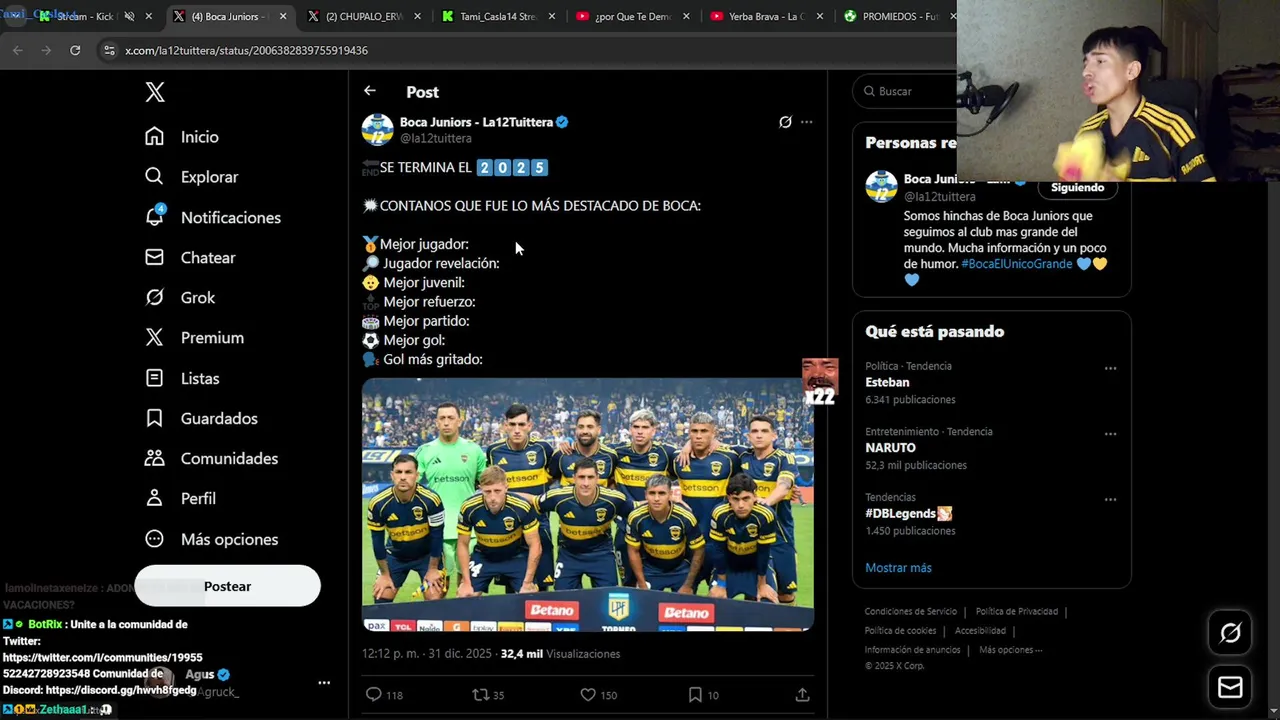Open Comunidades from the sidebar
The height and width of the screenshot is (720, 1280).
pyautogui.click(x=212, y=458)
